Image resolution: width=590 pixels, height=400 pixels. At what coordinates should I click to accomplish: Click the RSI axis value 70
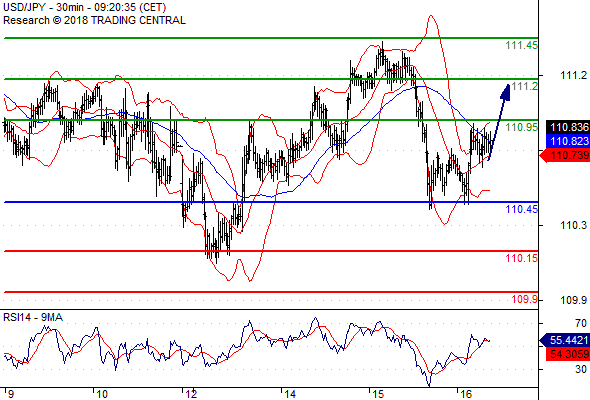point(581,323)
